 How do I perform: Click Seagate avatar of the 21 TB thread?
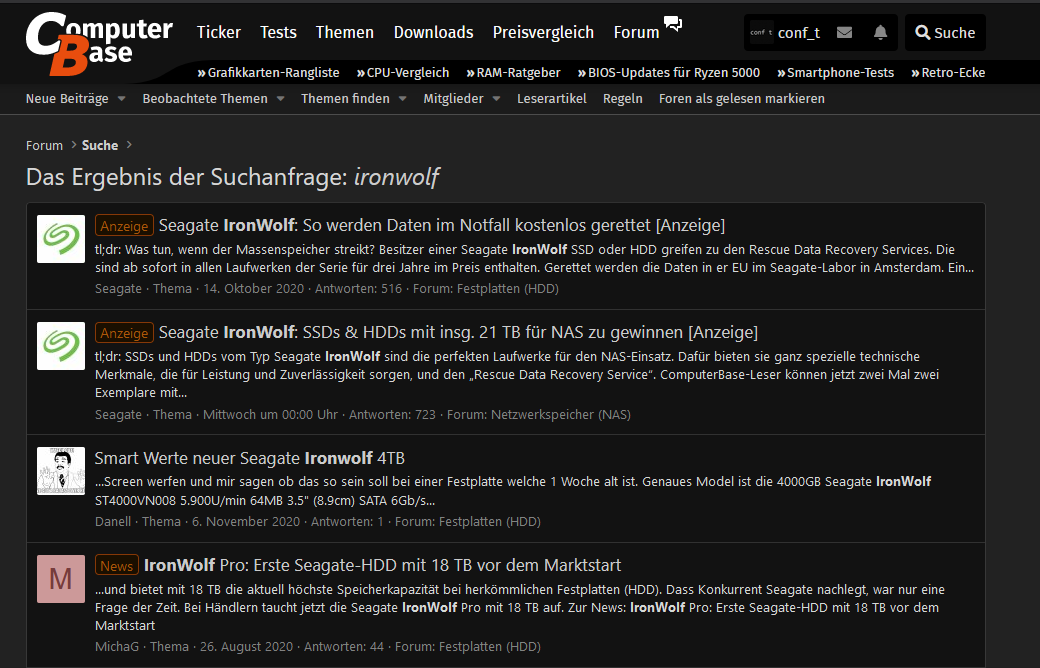(61, 346)
